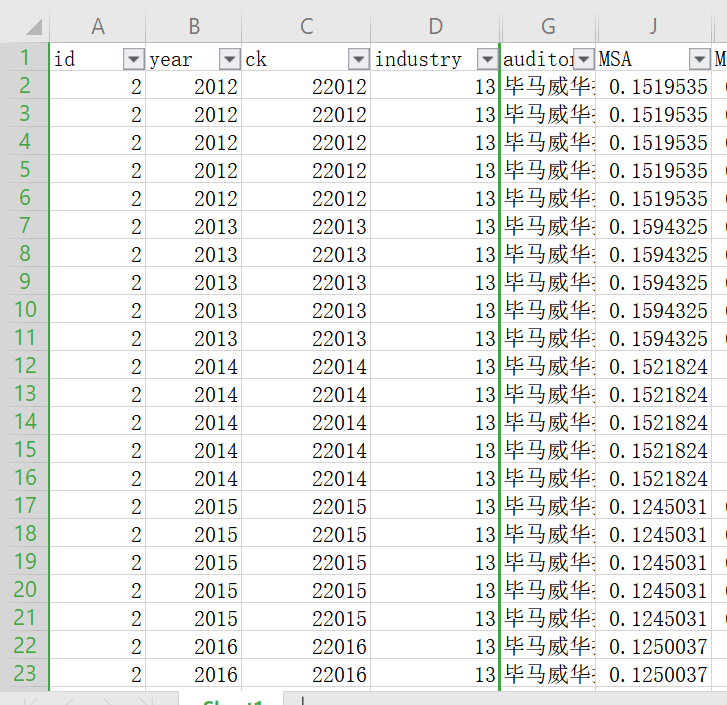Click the 'ck' header cell
The width and height of the screenshot is (727, 705).
point(306,59)
